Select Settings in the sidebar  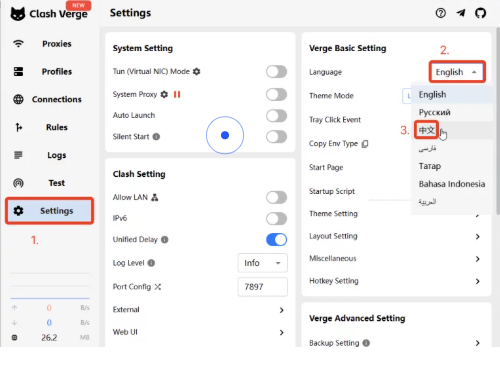[49, 211]
